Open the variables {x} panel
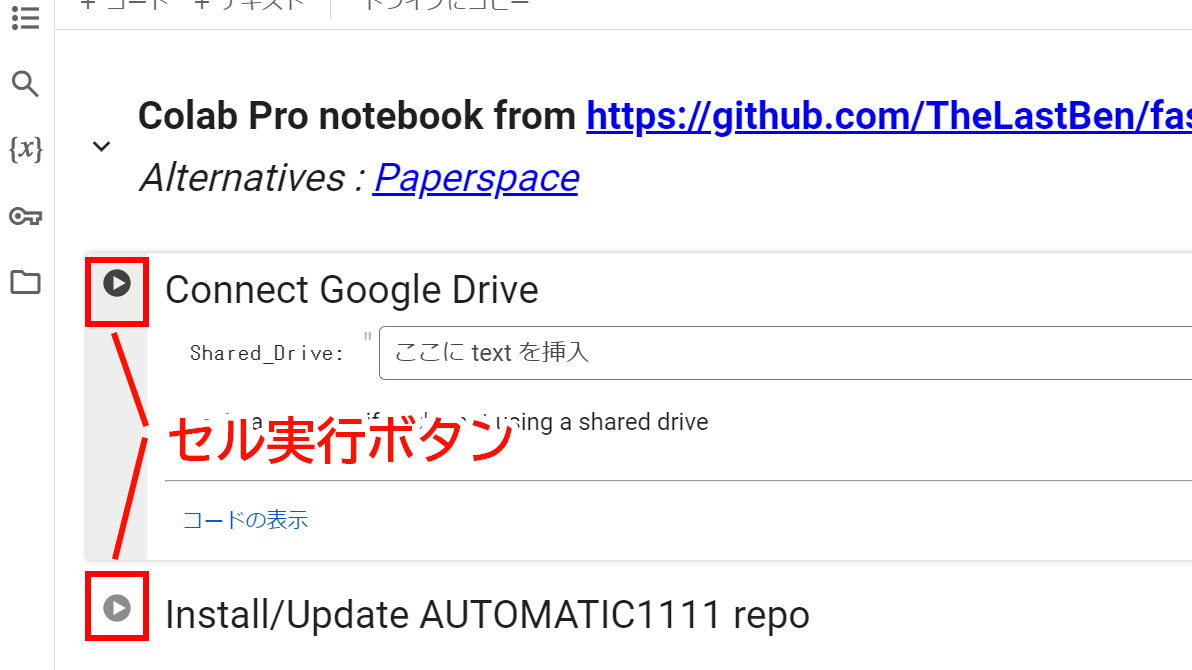Image resolution: width=1192 pixels, height=670 pixels. 24,150
